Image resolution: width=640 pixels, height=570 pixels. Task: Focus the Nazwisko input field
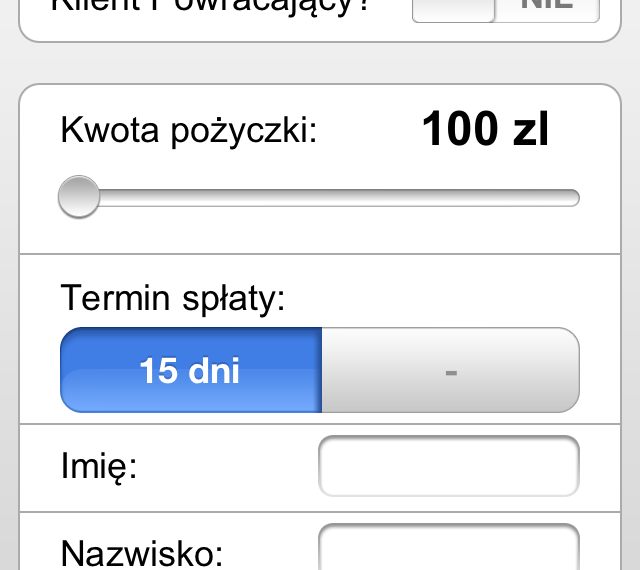click(448, 548)
